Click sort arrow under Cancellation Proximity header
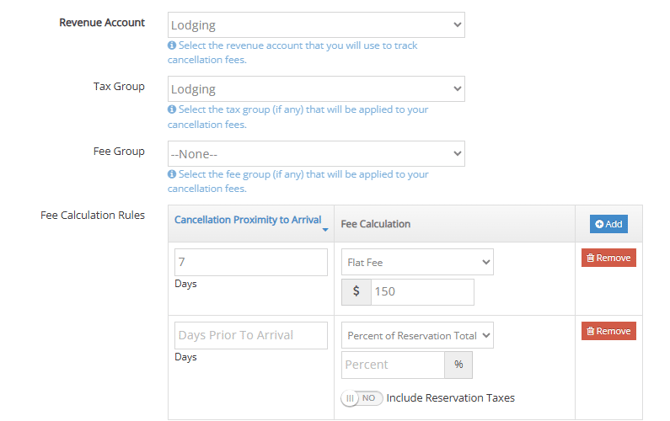 tap(325, 231)
